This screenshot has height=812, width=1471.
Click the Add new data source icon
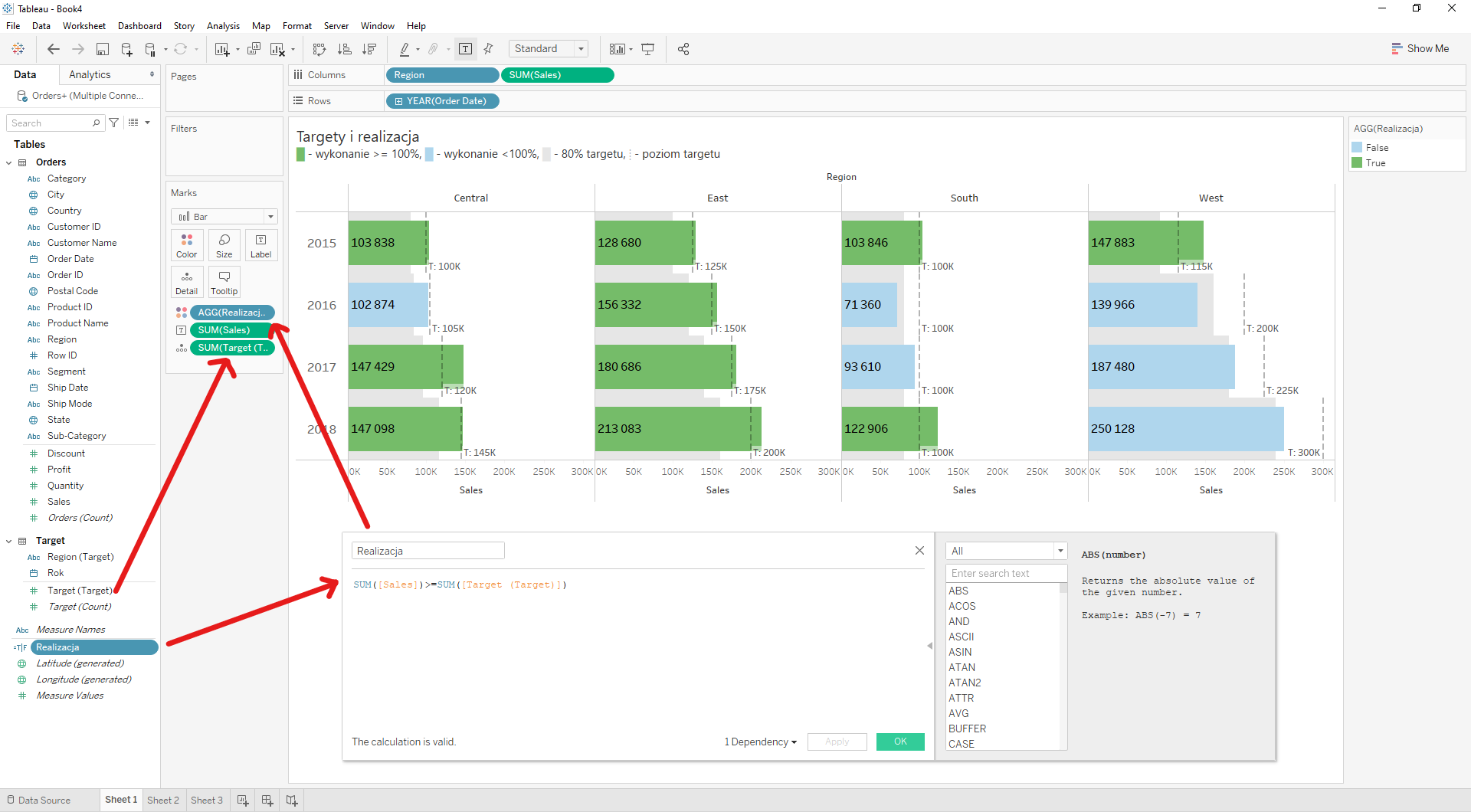[x=126, y=49]
